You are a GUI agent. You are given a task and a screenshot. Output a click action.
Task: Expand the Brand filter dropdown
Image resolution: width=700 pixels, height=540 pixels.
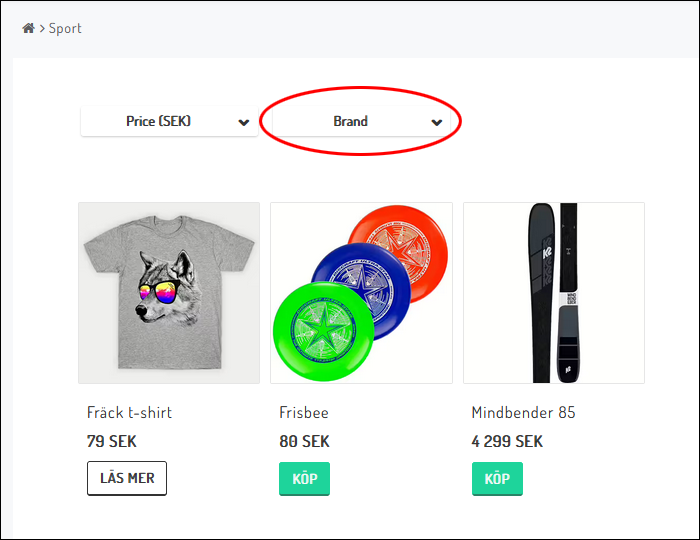pos(351,121)
